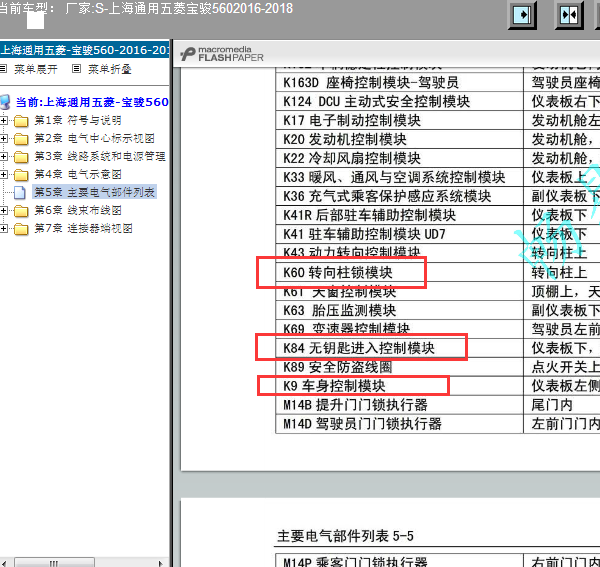600x567 pixels.
Task: Expand the 第1章 符号与说明 tree node
Action: pos(3,121)
